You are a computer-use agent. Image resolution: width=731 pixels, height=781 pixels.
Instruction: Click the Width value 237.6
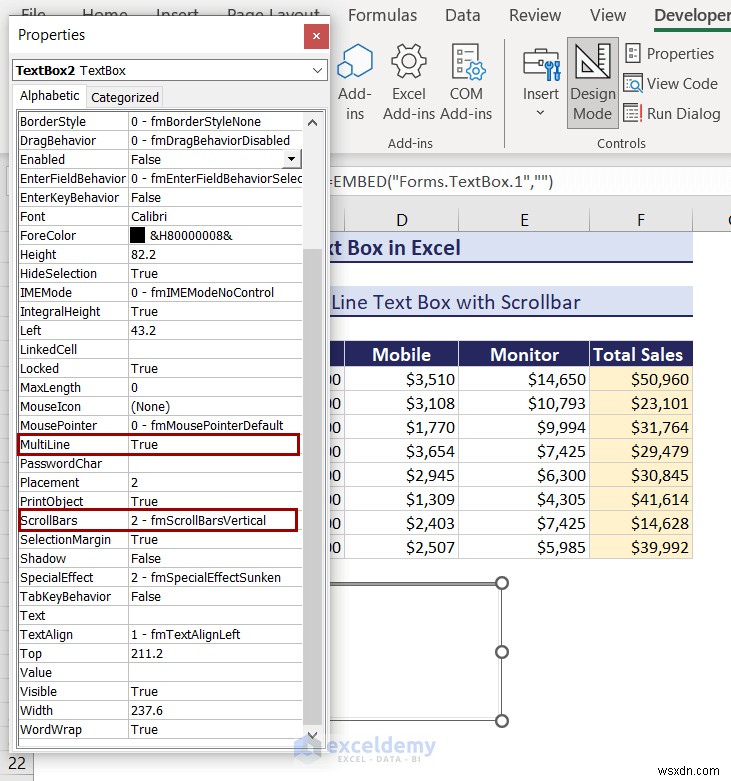pyautogui.click(x=215, y=710)
